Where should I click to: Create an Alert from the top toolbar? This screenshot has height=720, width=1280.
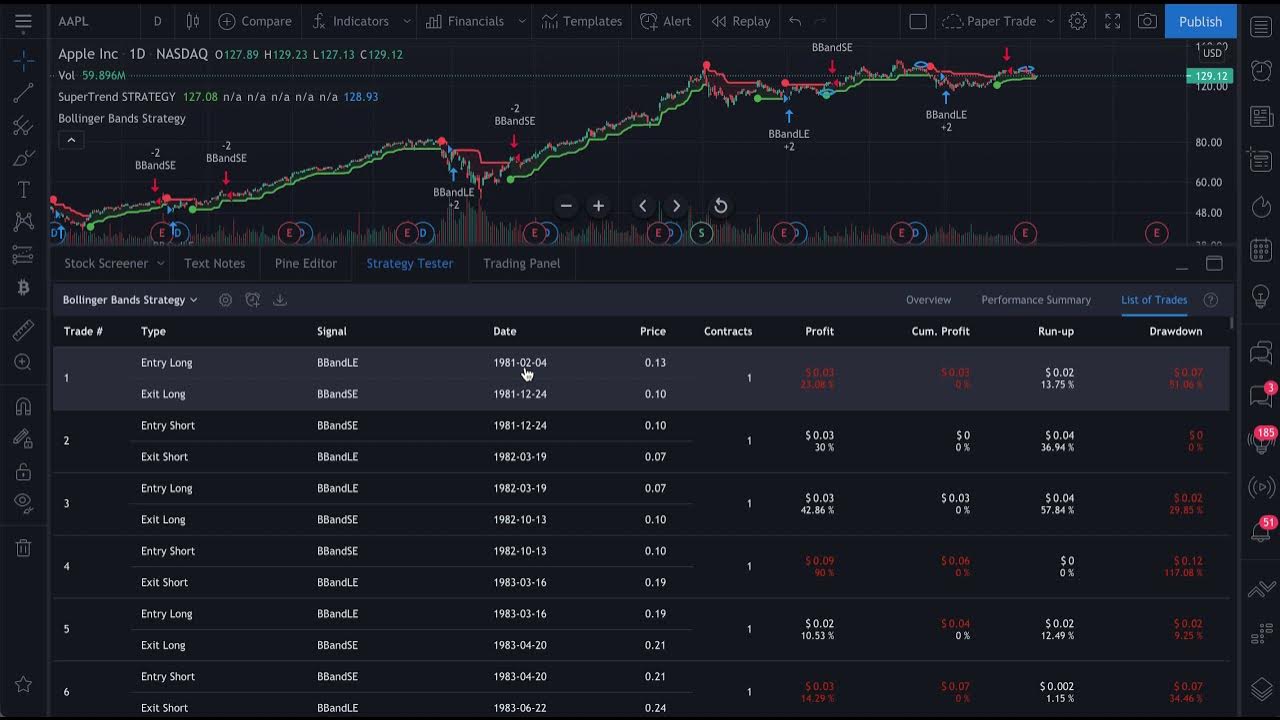(x=666, y=21)
